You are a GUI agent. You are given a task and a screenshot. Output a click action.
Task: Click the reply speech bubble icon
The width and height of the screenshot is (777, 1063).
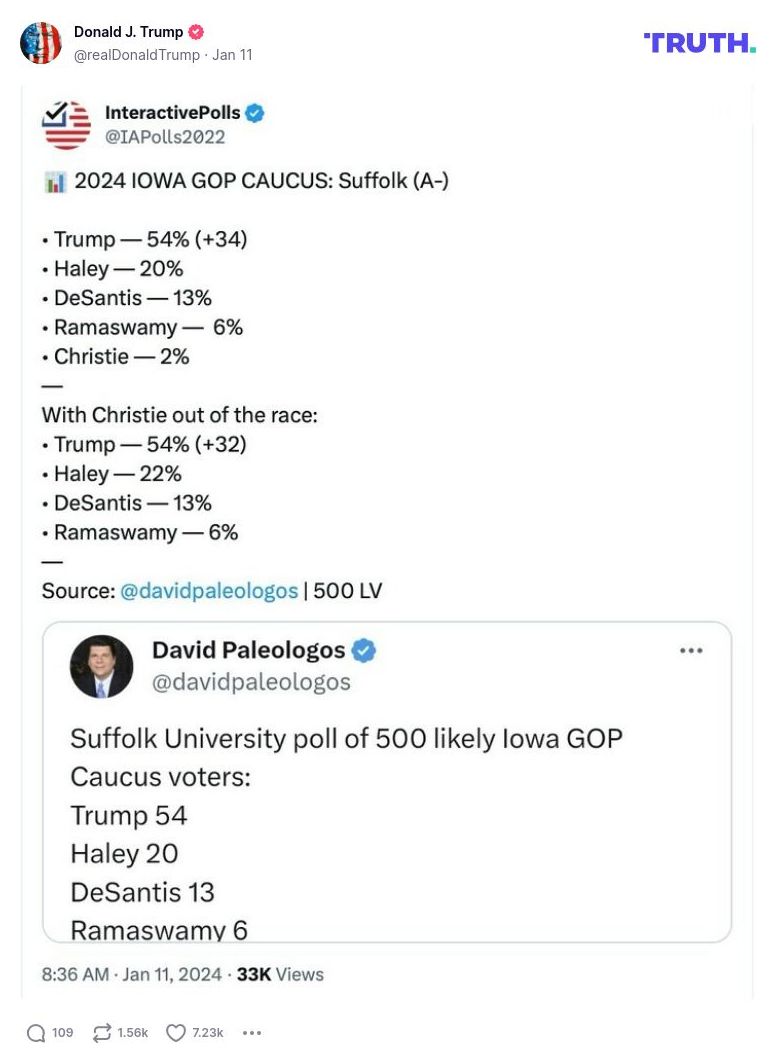[37, 1033]
